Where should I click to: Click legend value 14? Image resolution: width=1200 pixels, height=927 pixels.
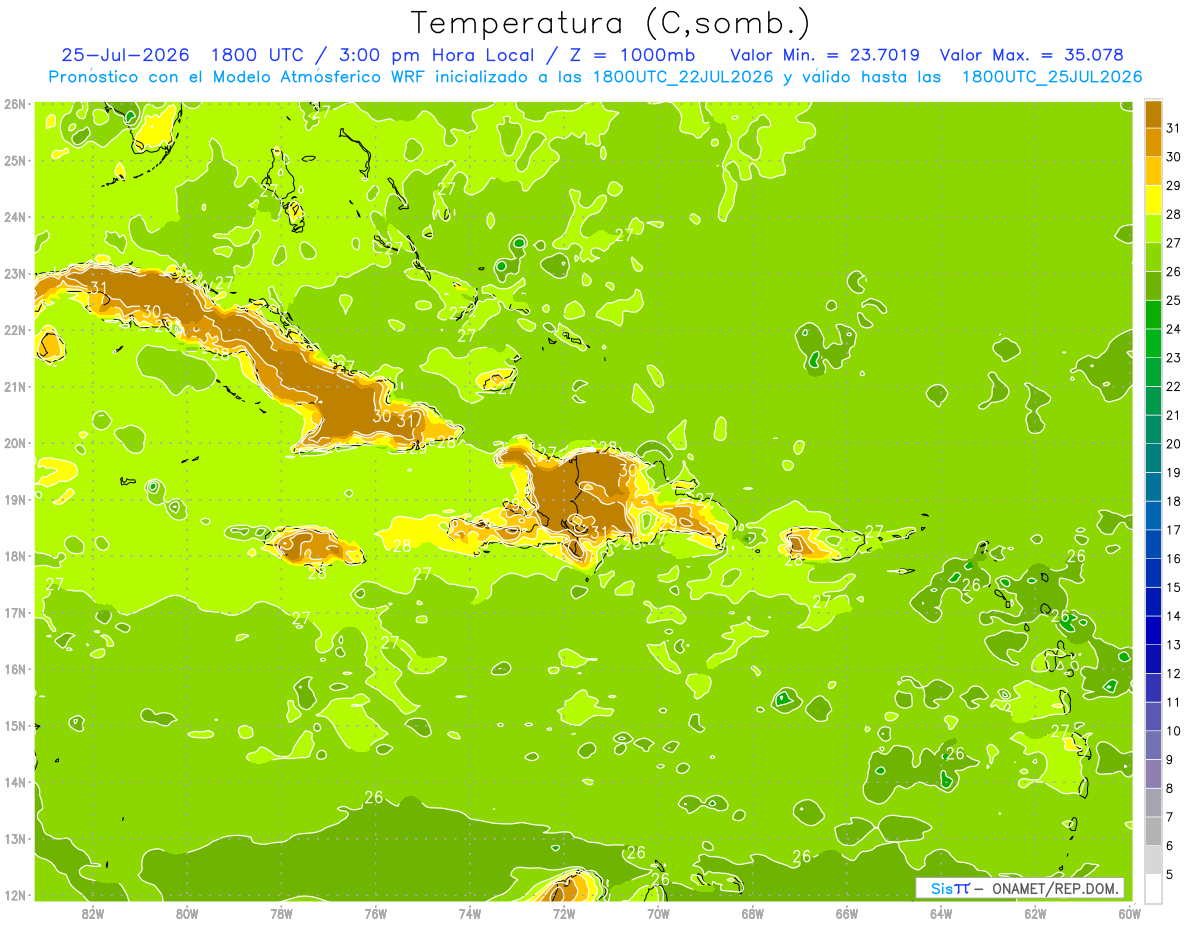[1174, 616]
